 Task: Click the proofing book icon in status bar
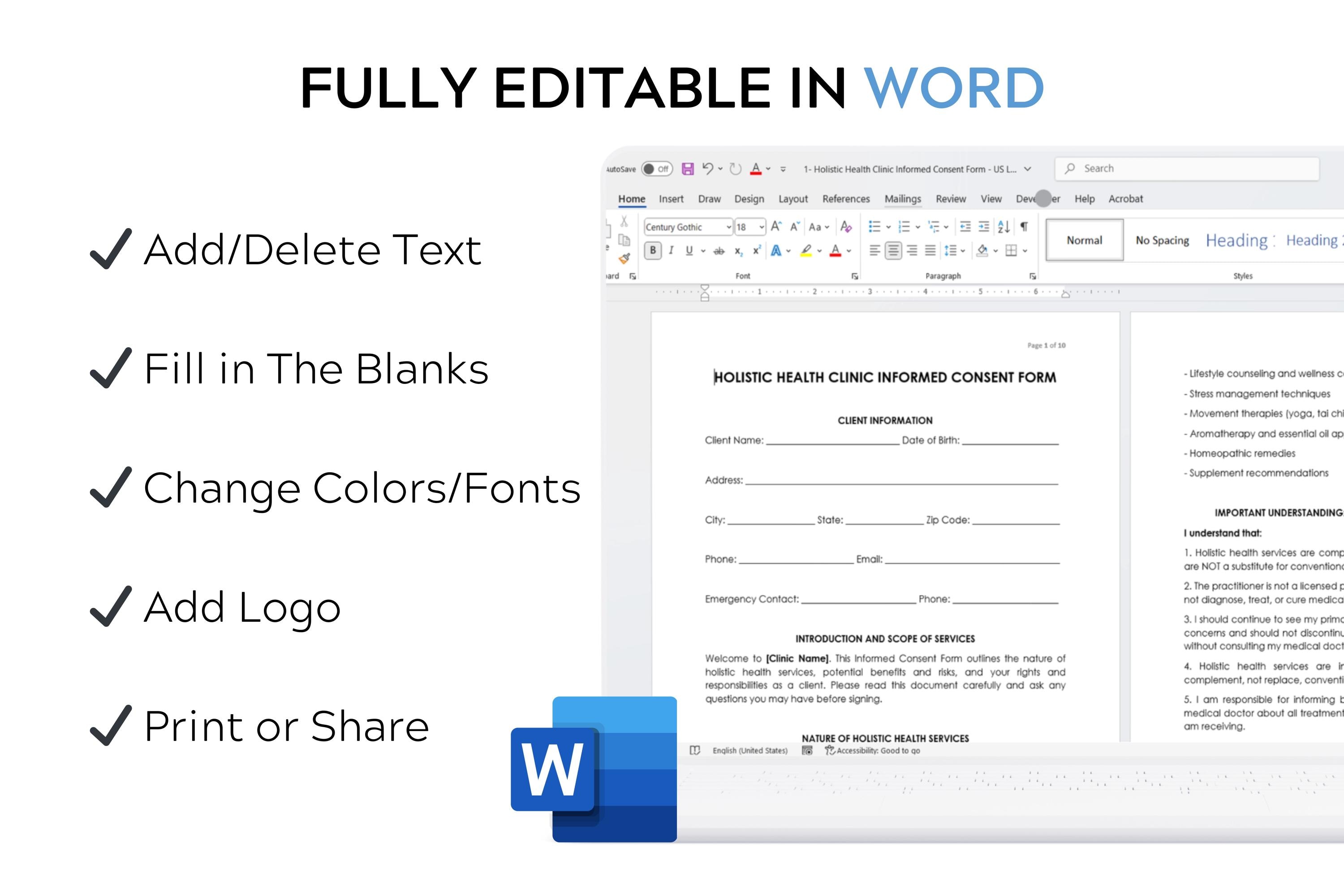(x=695, y=750)
